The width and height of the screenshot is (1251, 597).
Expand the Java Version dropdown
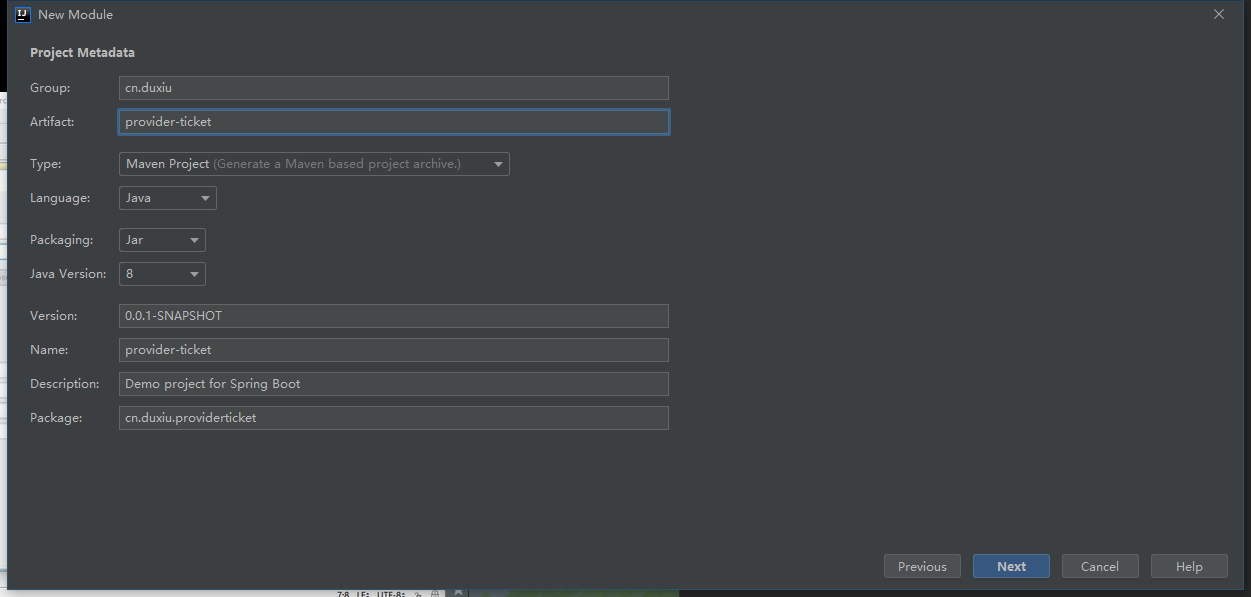point(162,274)
